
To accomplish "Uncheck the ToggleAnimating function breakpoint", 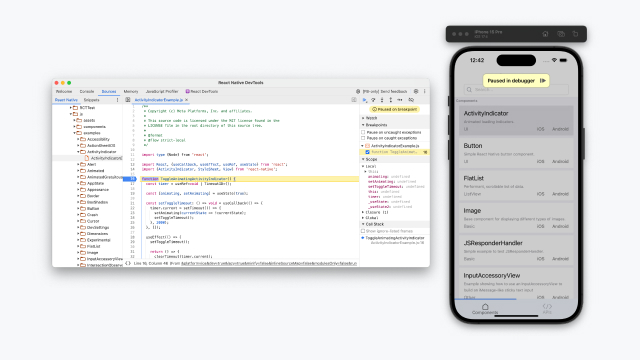I will point(367,152).
